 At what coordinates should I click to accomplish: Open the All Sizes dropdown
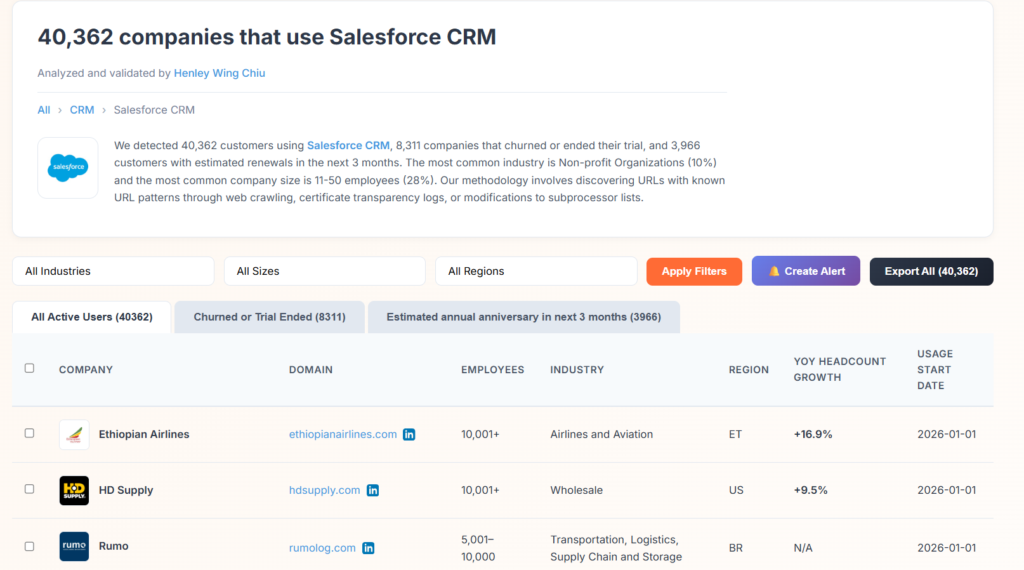[x=325, y=271]
